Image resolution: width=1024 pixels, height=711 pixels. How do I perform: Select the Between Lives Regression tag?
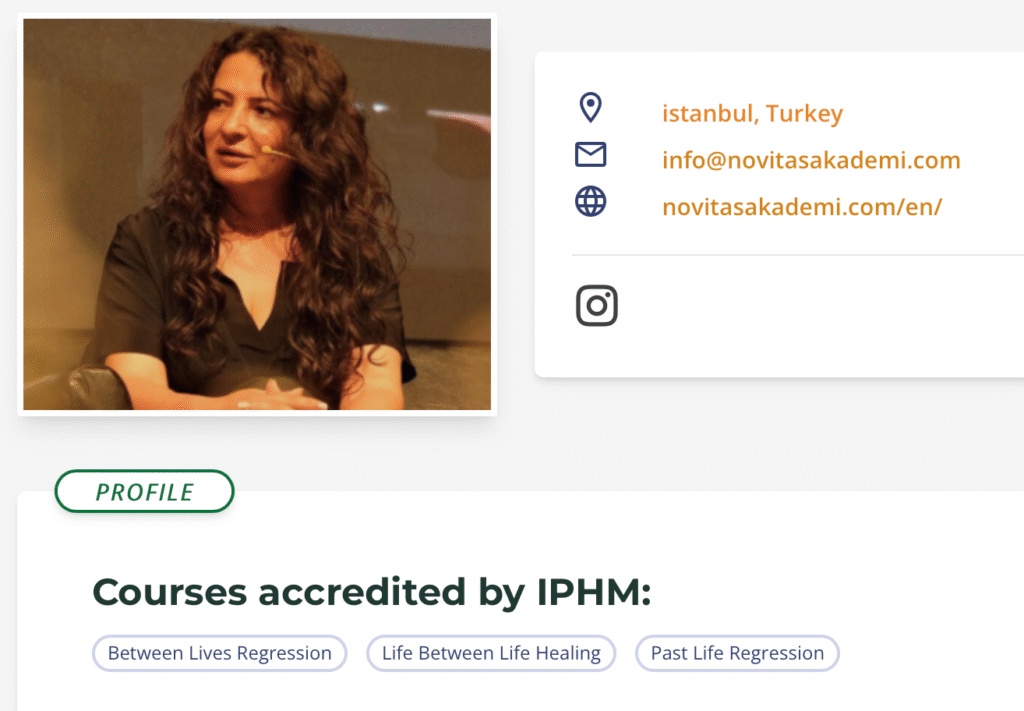tap(219, 653)
